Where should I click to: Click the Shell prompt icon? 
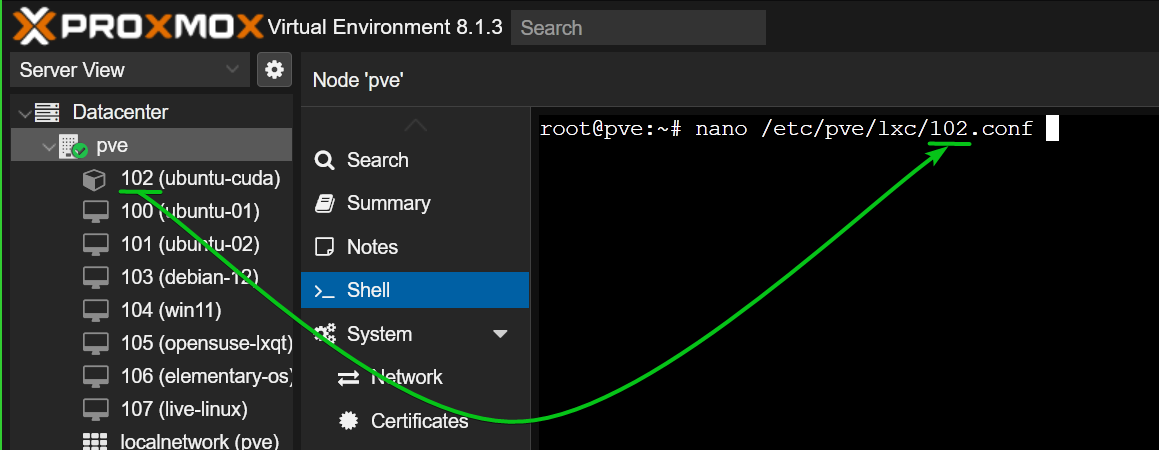(x=324, y=290)
